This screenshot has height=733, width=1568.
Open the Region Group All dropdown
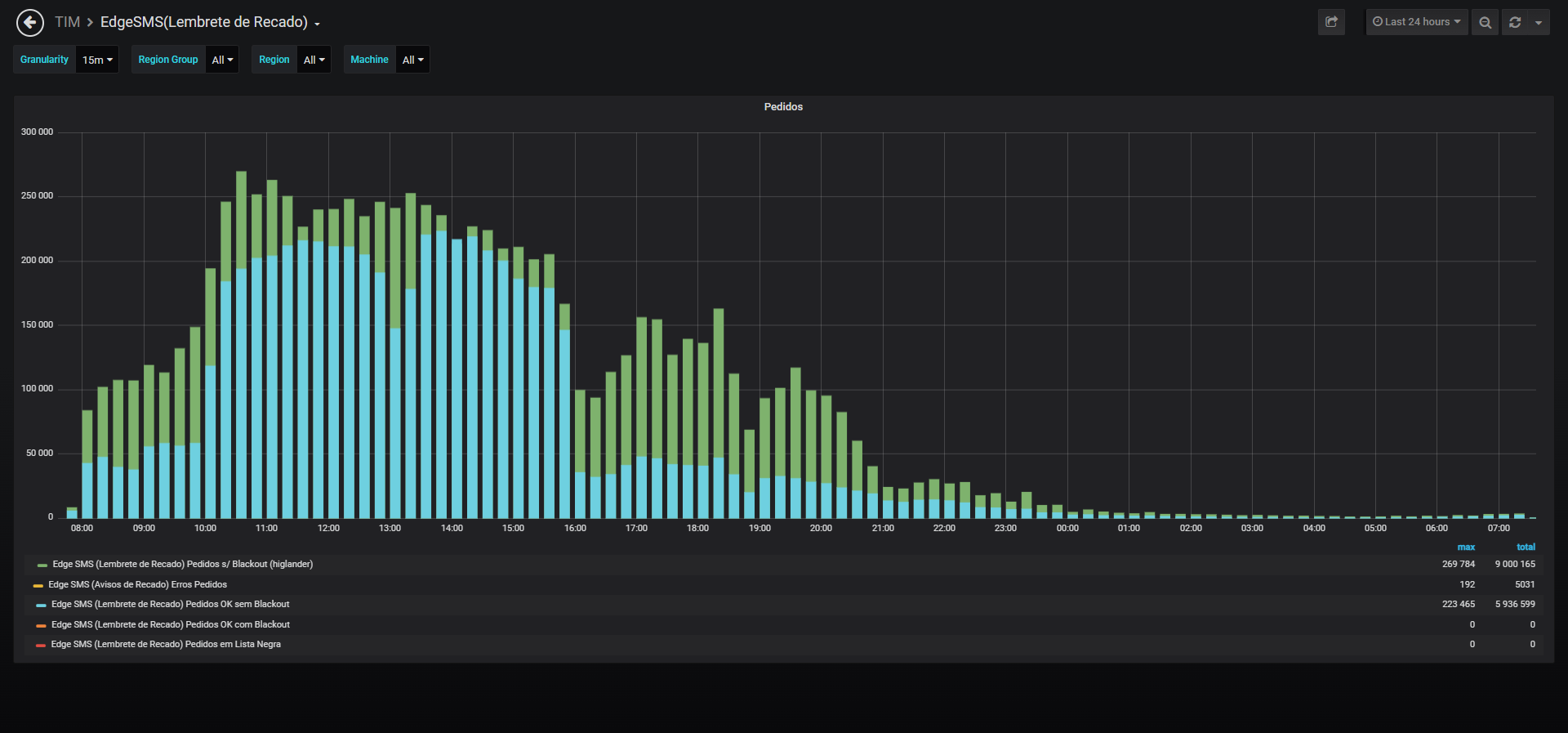(222, 60)
